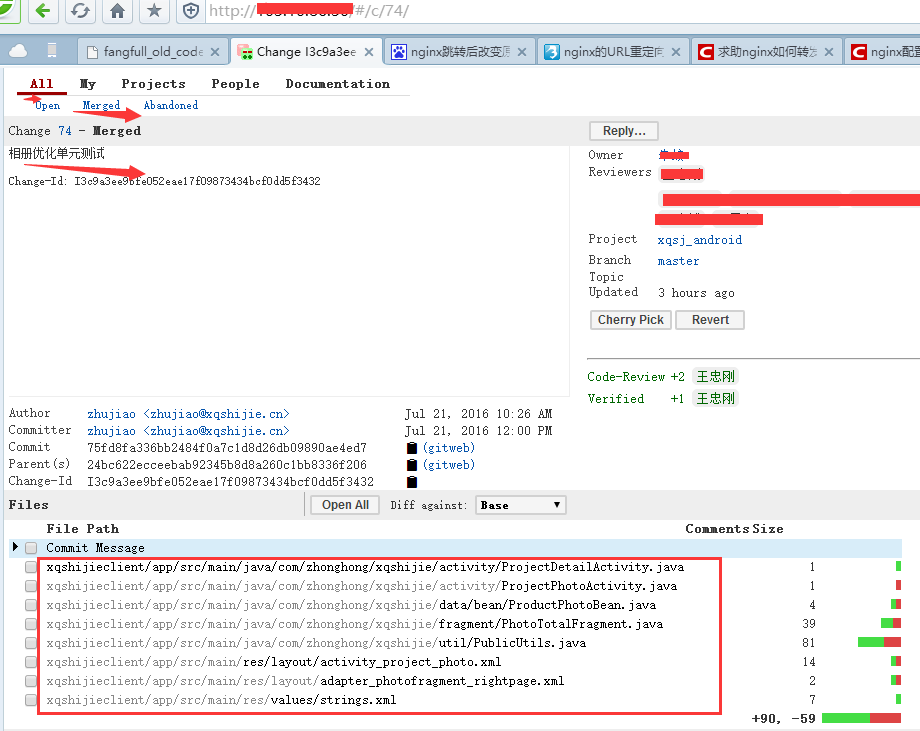This screenshot has width=920, height=731.
Task: Open the ProjectPhotoActivity.java file diff
Action: (x=361, y=586)
